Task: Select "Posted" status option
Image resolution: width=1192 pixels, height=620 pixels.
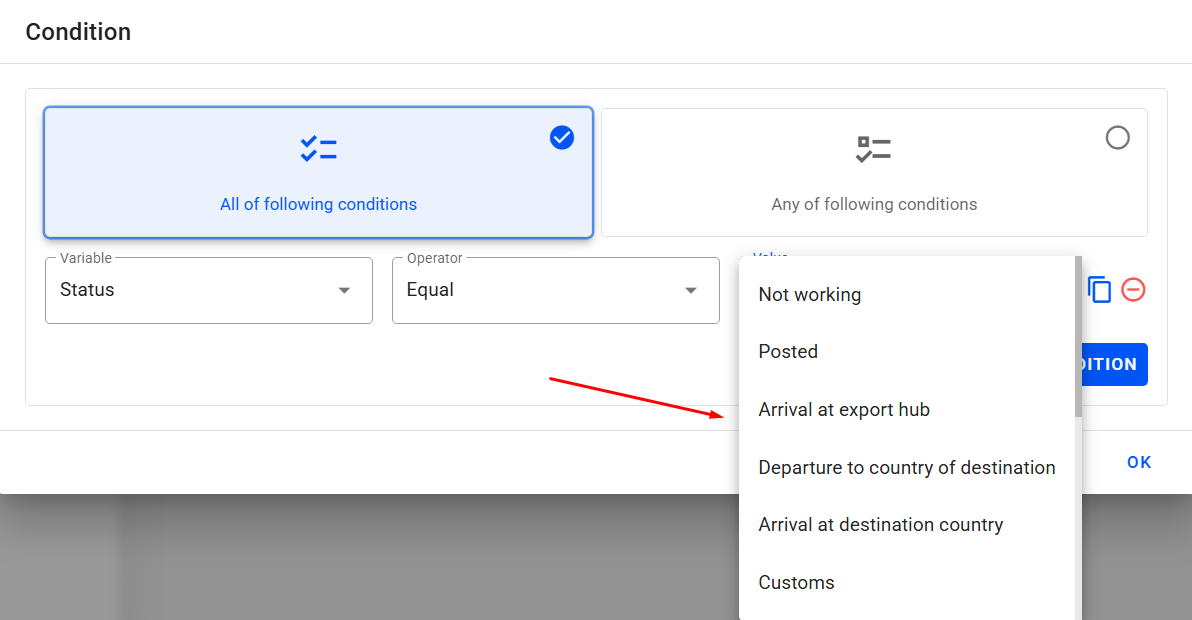Action: 788,352
